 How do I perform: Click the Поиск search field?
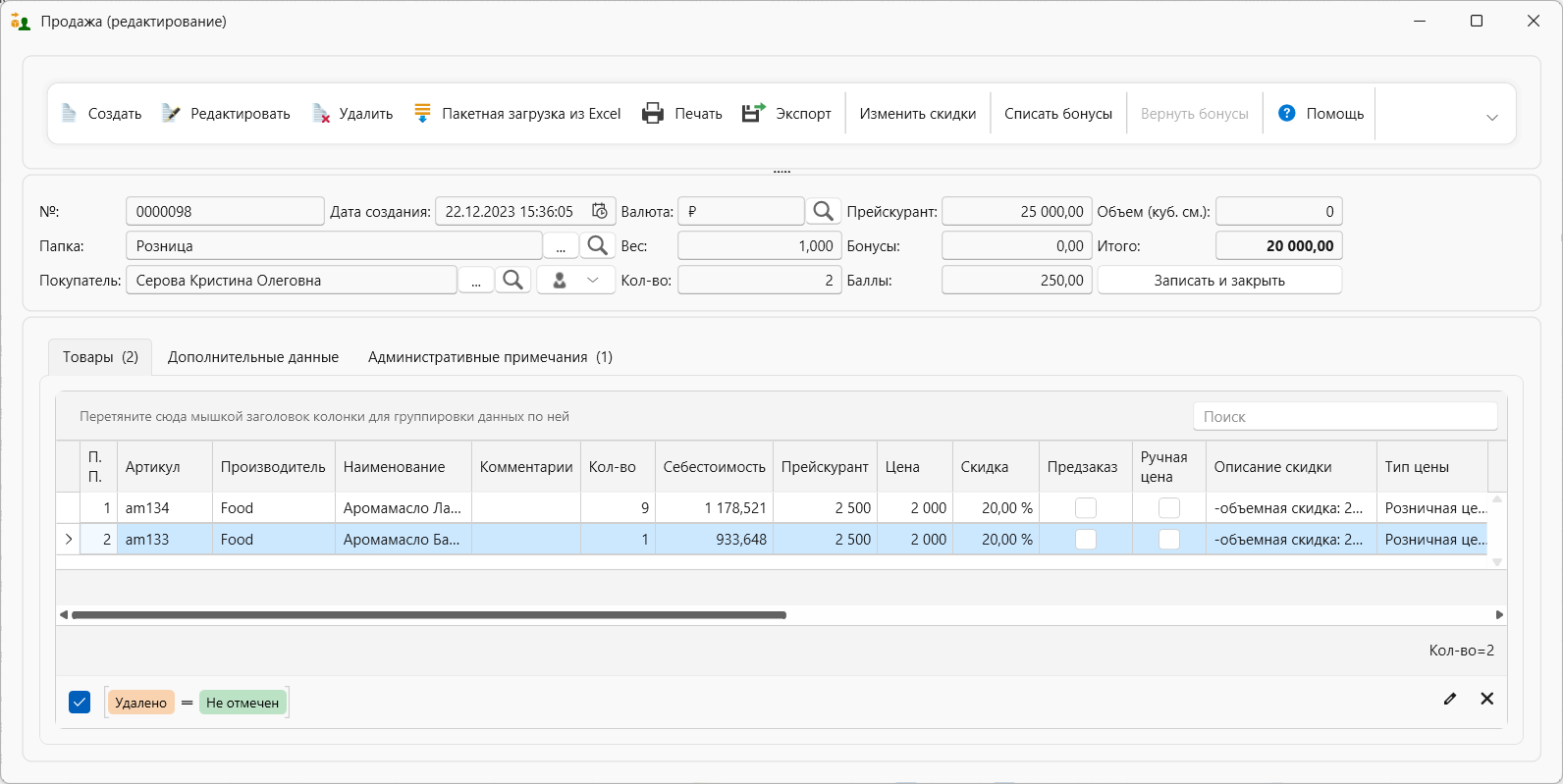pyautogui.click(x=1345, y=416)
